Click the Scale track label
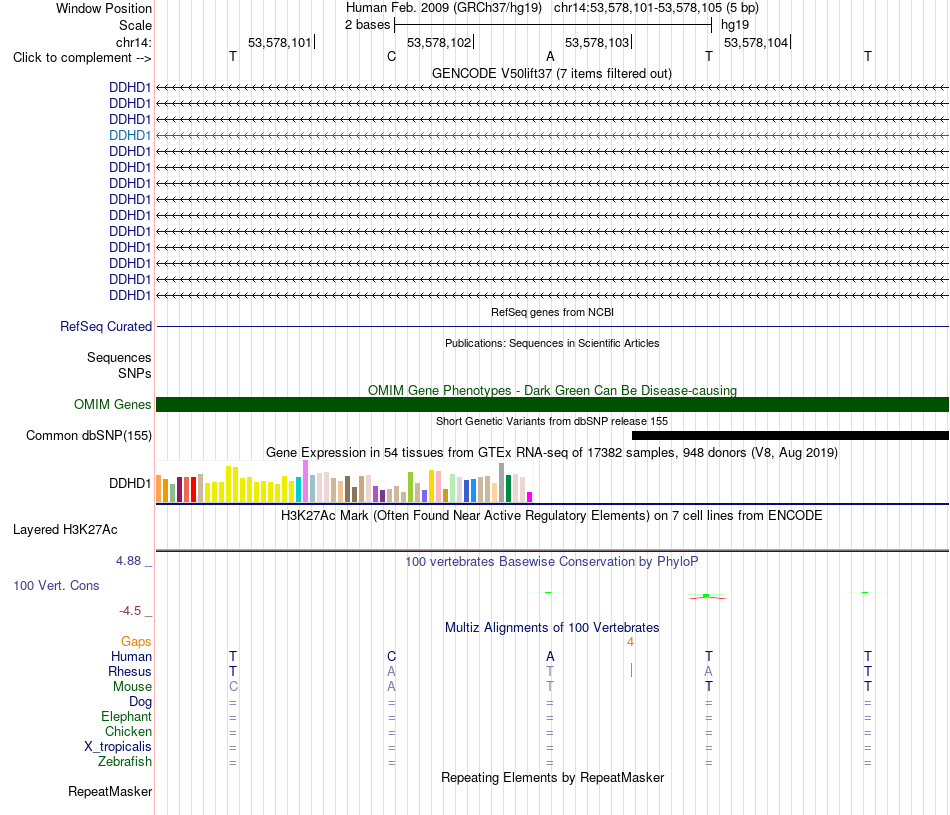 tap(135, 25)
